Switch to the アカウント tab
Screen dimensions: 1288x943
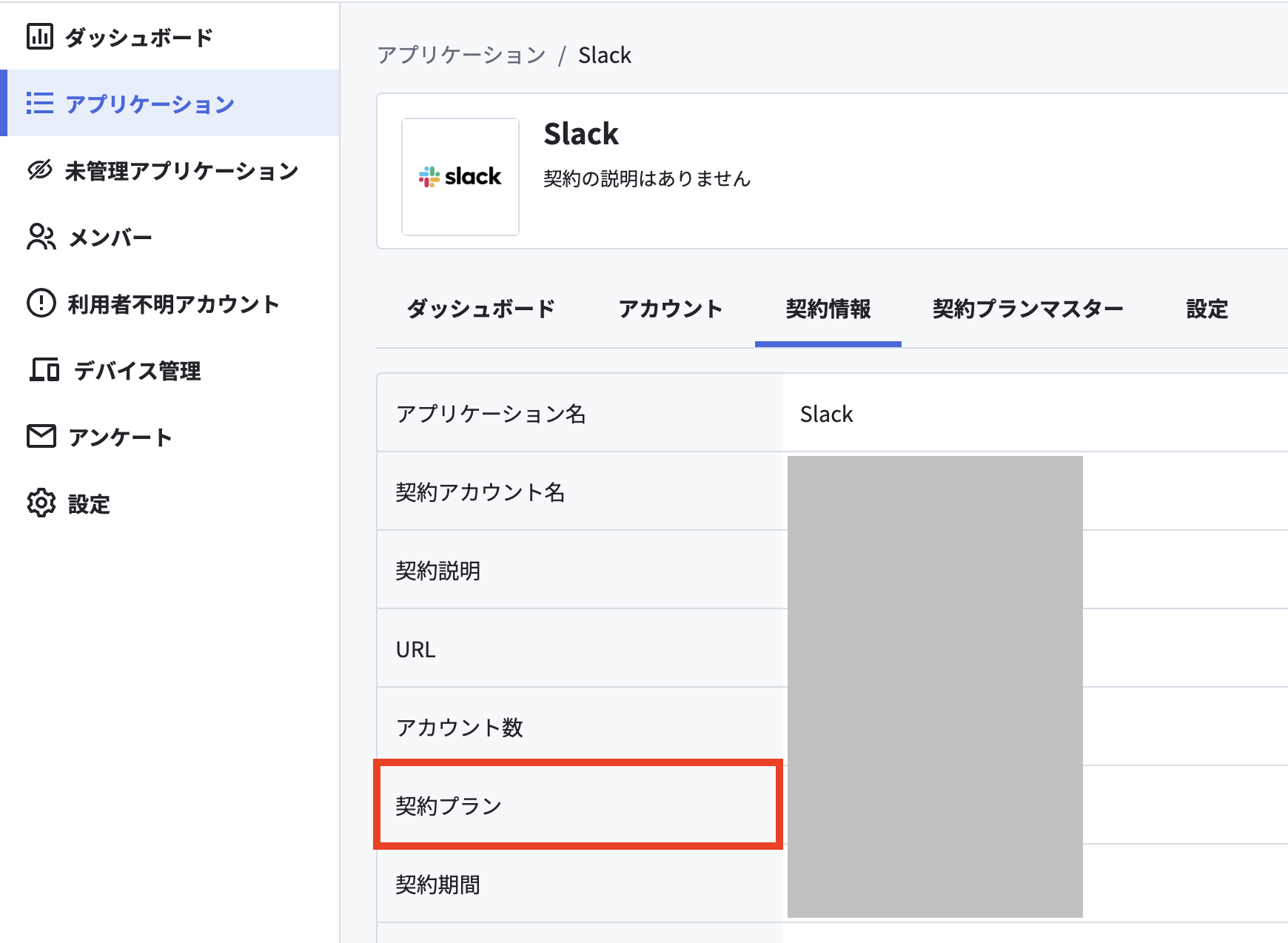671,309
